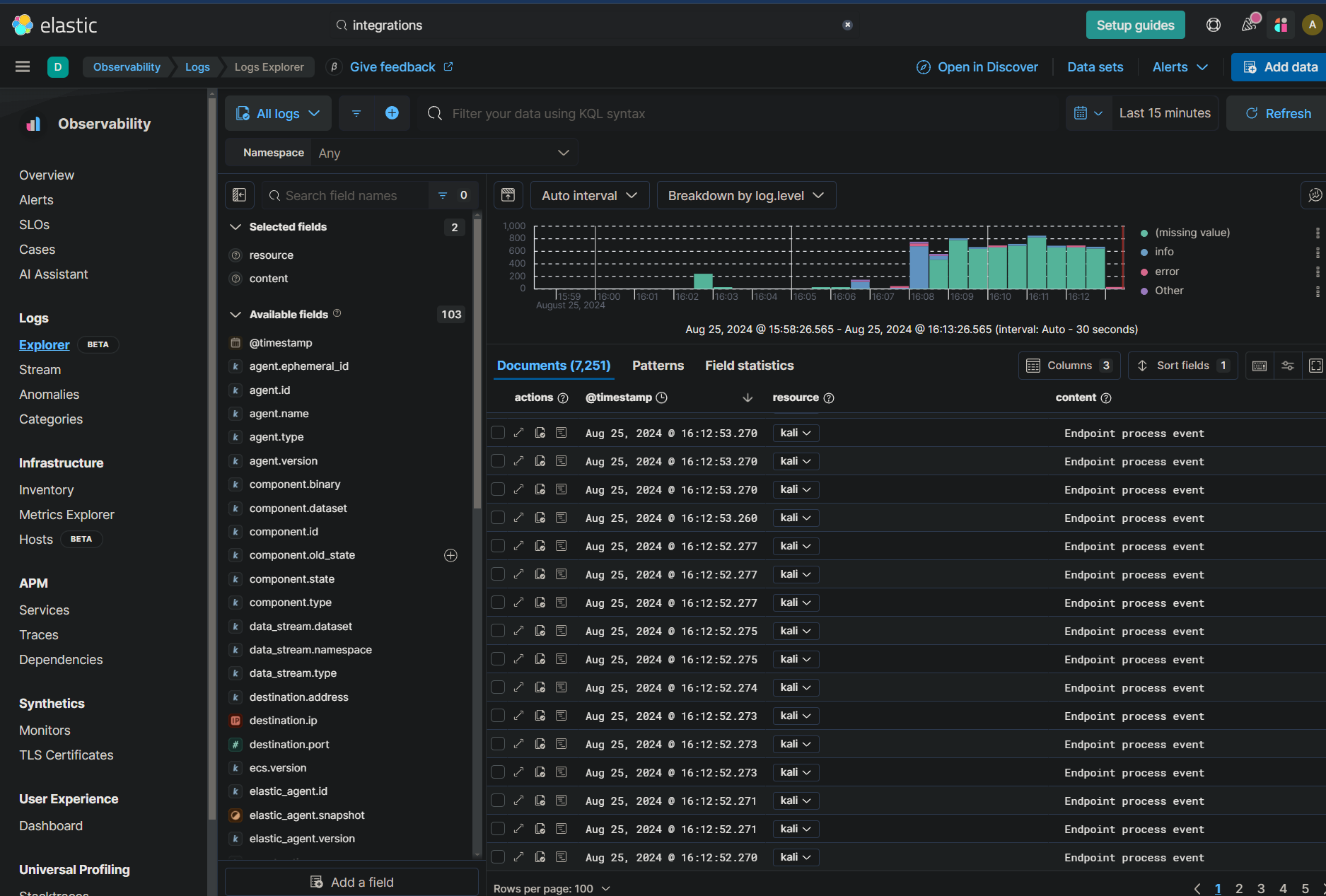Click the Data sets link
Image resolution: width=1326 pixels, height=896 pixels.
1095,67
